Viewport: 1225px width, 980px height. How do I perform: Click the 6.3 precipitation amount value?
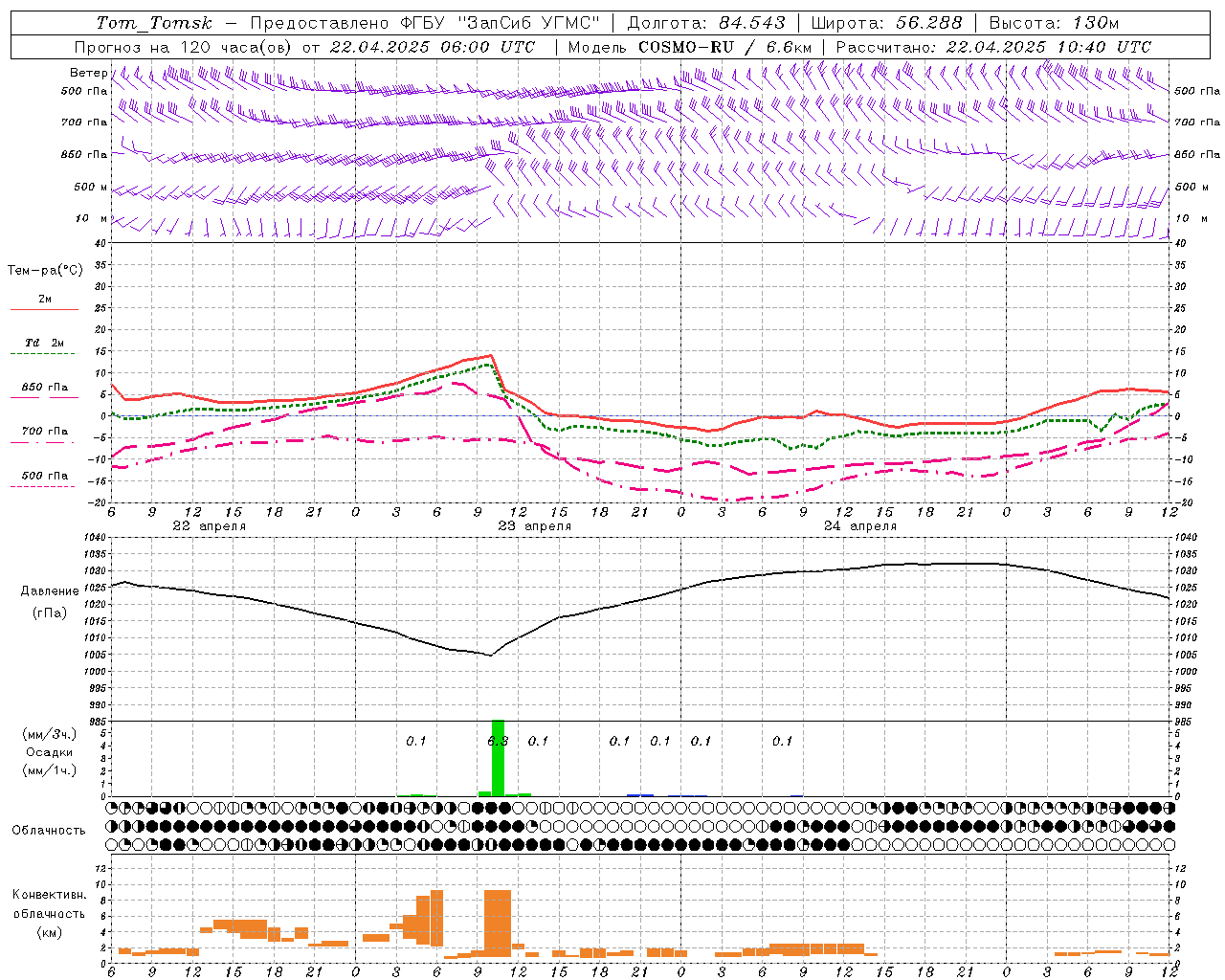[x=498, y=741]
